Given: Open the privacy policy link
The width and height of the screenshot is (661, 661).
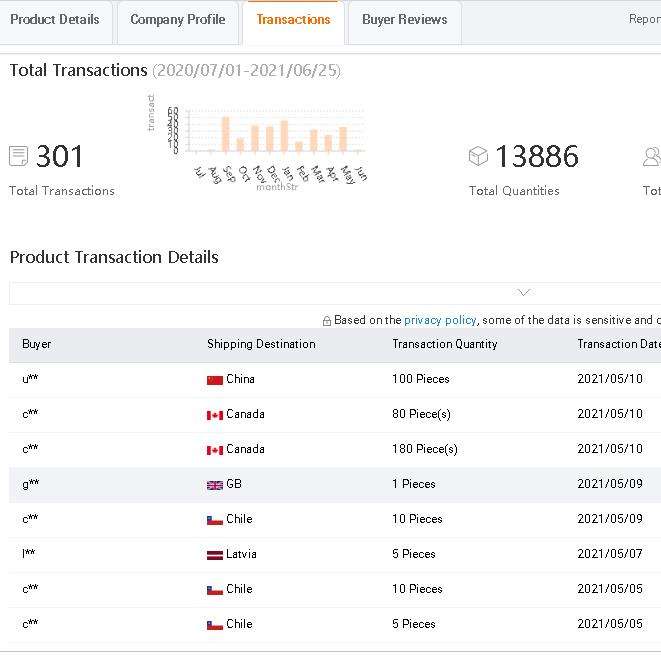Looking at the screenshot, I should point(440,320).
